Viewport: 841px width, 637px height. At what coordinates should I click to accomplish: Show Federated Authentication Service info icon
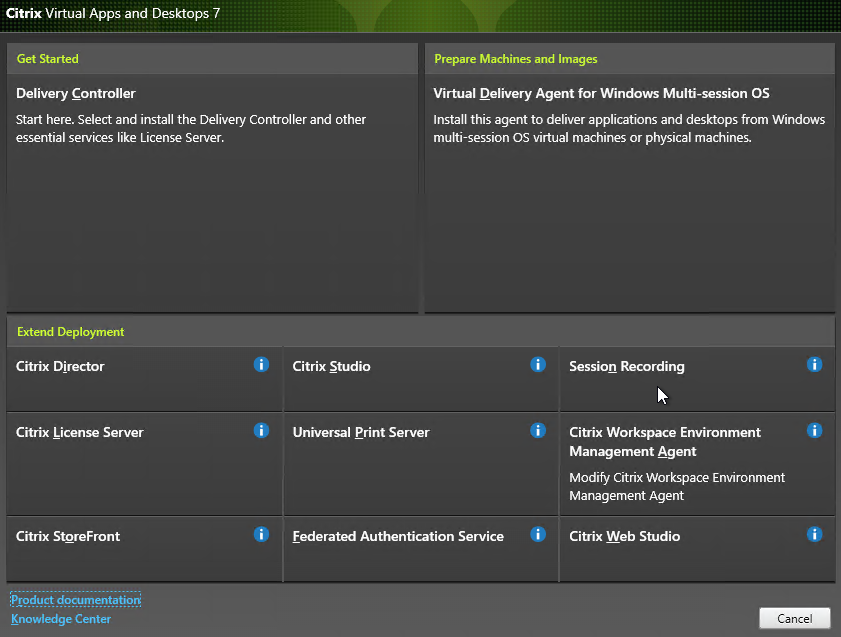point(538,535)
